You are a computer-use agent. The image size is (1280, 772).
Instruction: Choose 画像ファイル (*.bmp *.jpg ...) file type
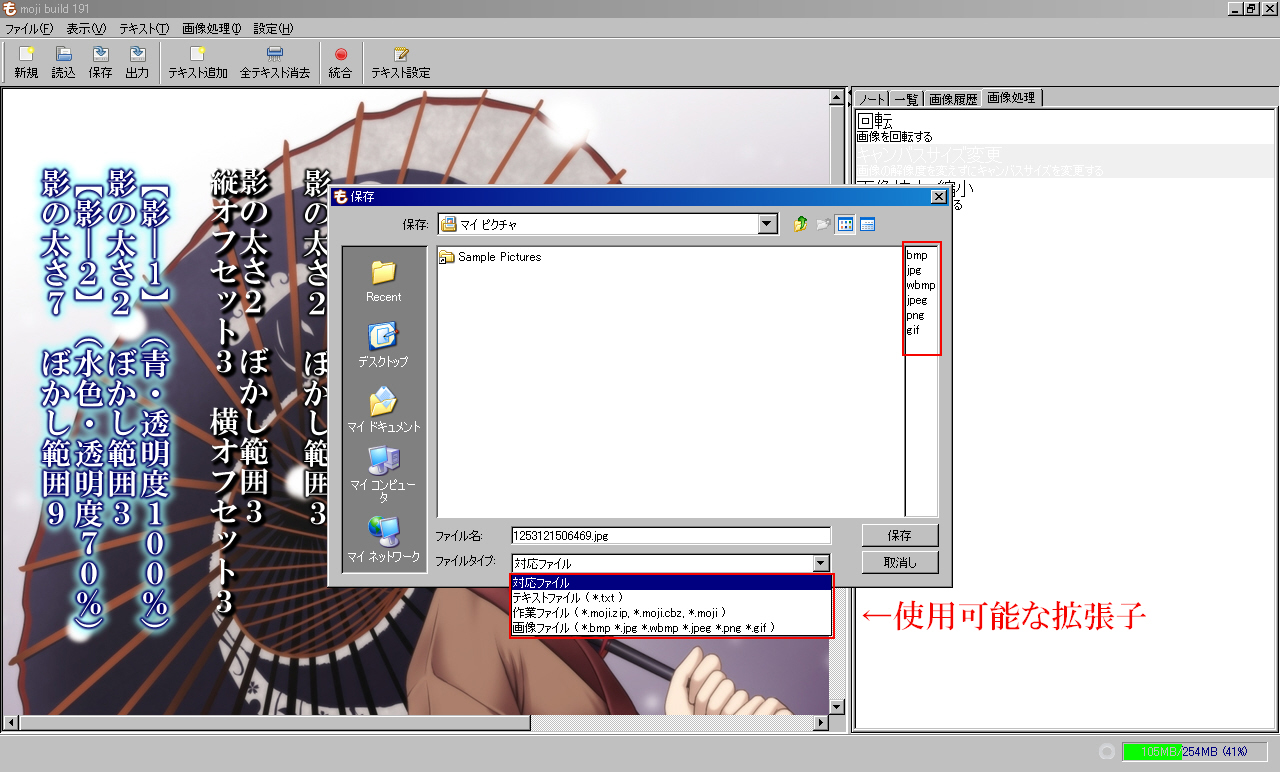click(x=670, y=627)
